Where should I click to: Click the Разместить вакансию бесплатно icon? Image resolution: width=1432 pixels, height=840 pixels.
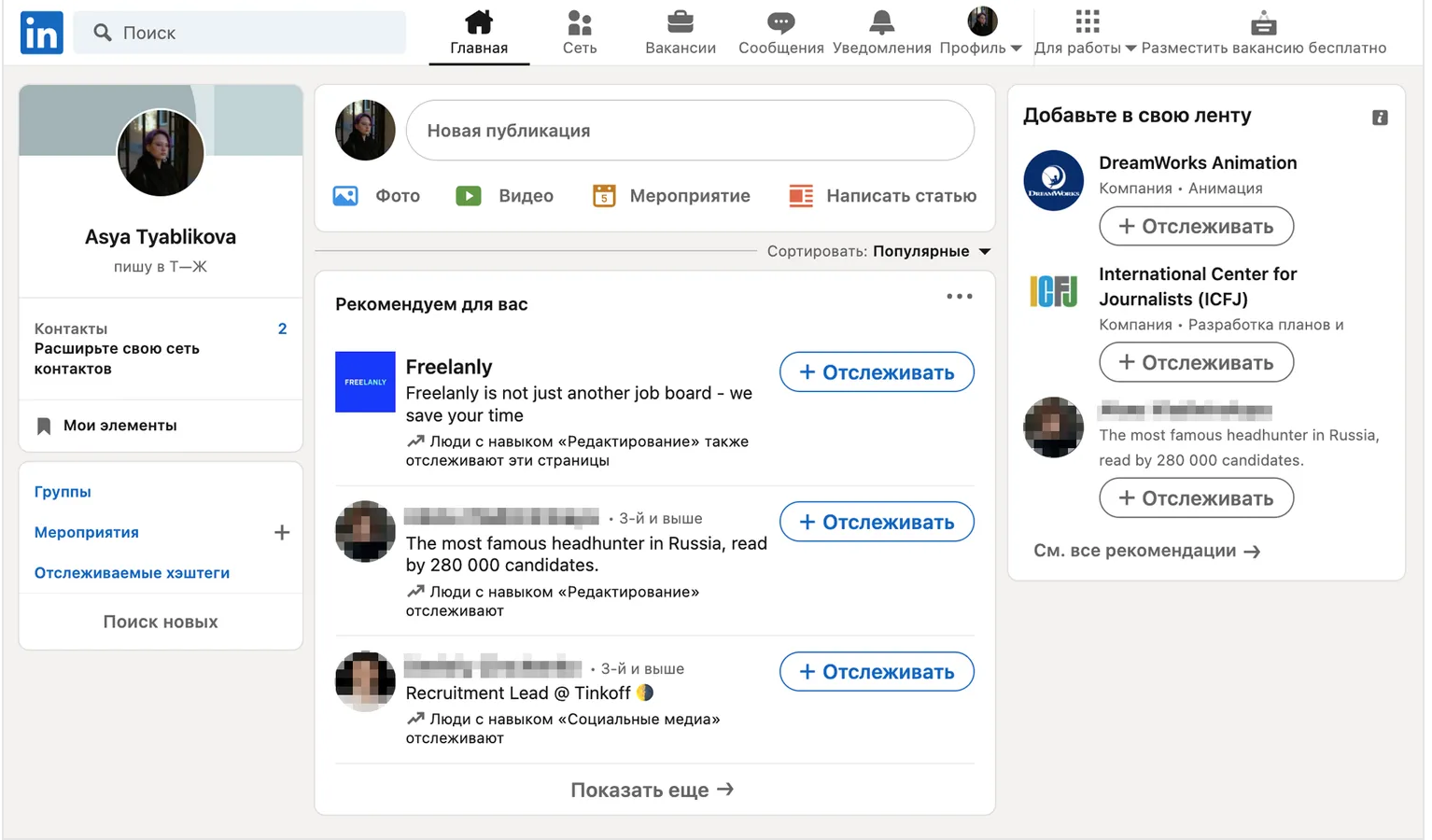pos(1264,22)
